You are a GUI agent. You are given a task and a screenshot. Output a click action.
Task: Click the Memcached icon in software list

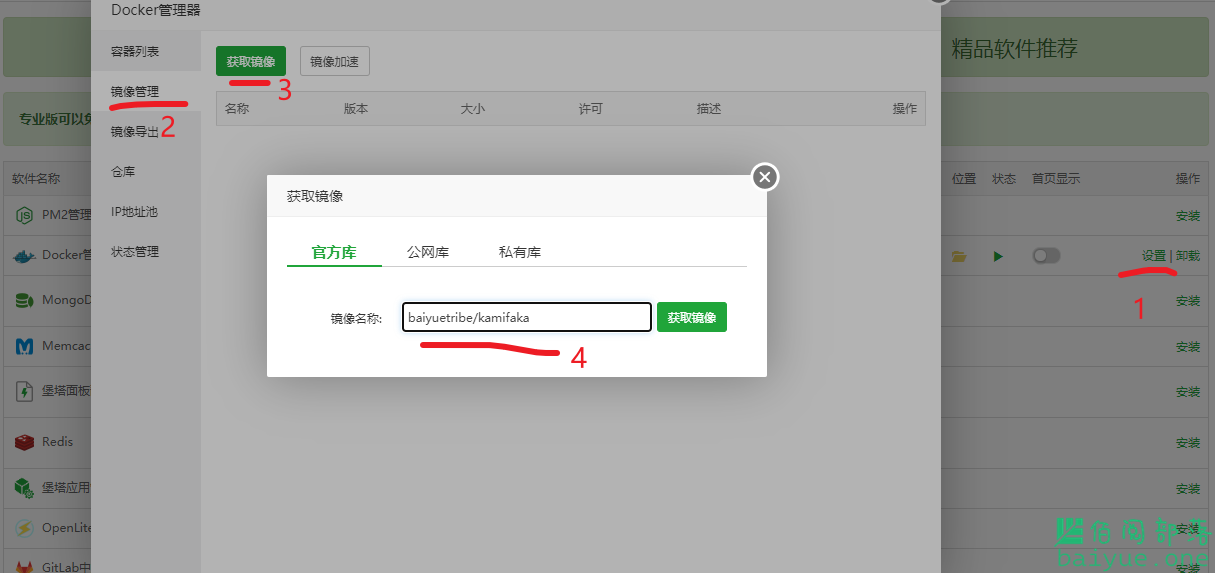pos(24,347)
